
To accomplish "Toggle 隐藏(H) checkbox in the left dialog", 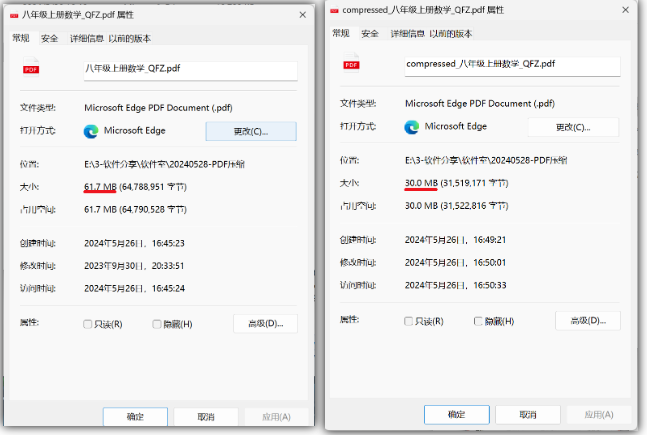I will 157,324.
